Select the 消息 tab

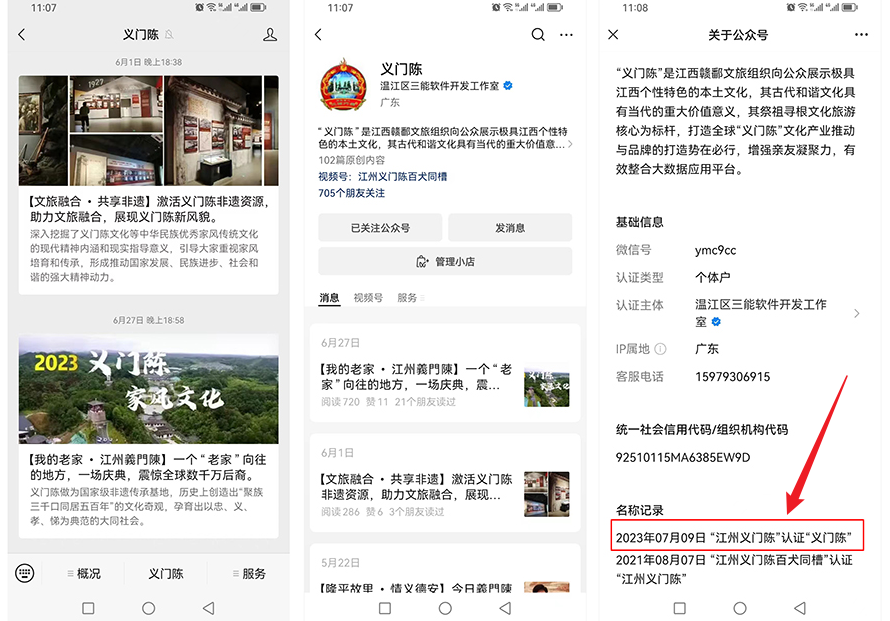[329, 298]
